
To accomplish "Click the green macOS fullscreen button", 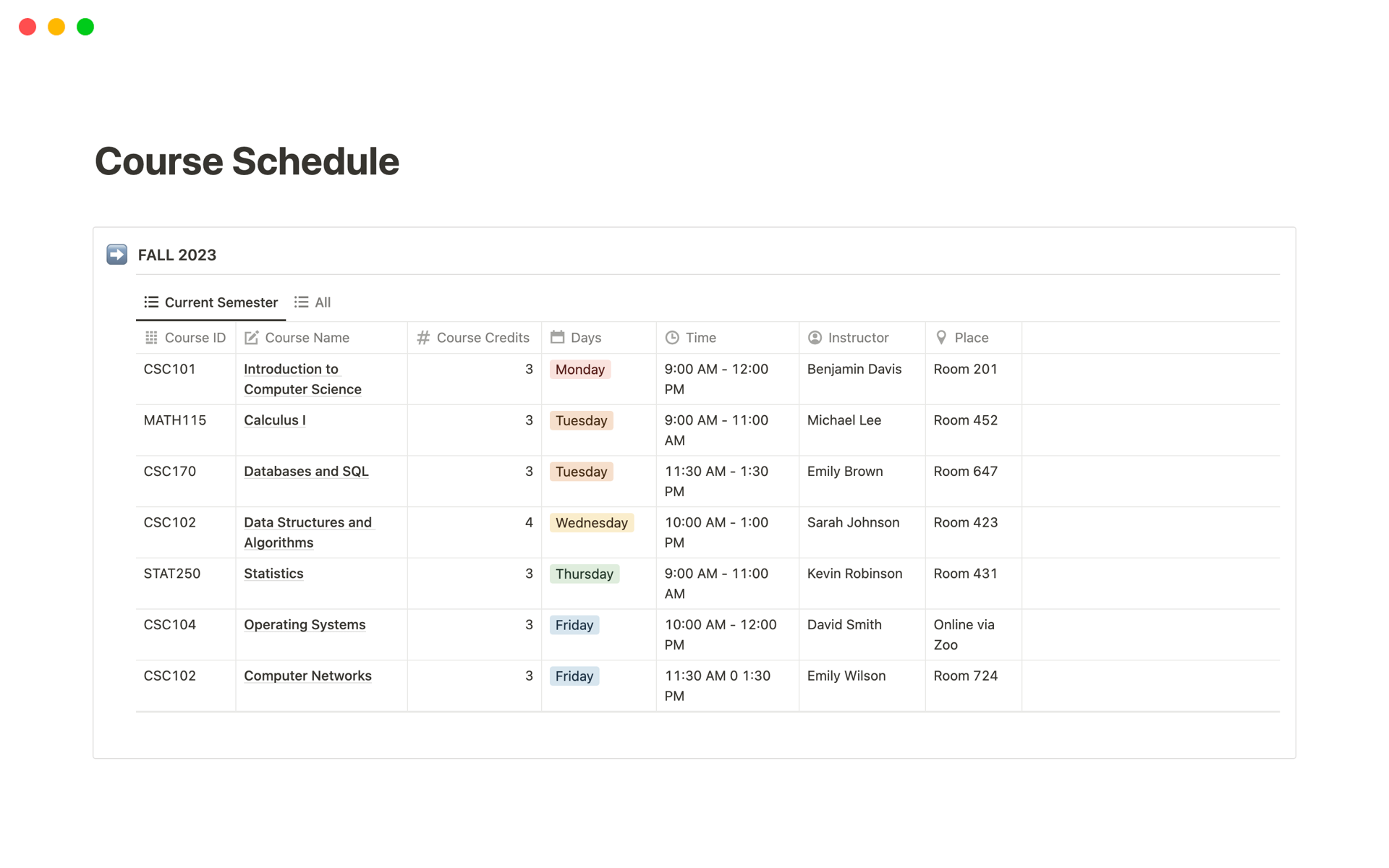I will click(85, 27).
